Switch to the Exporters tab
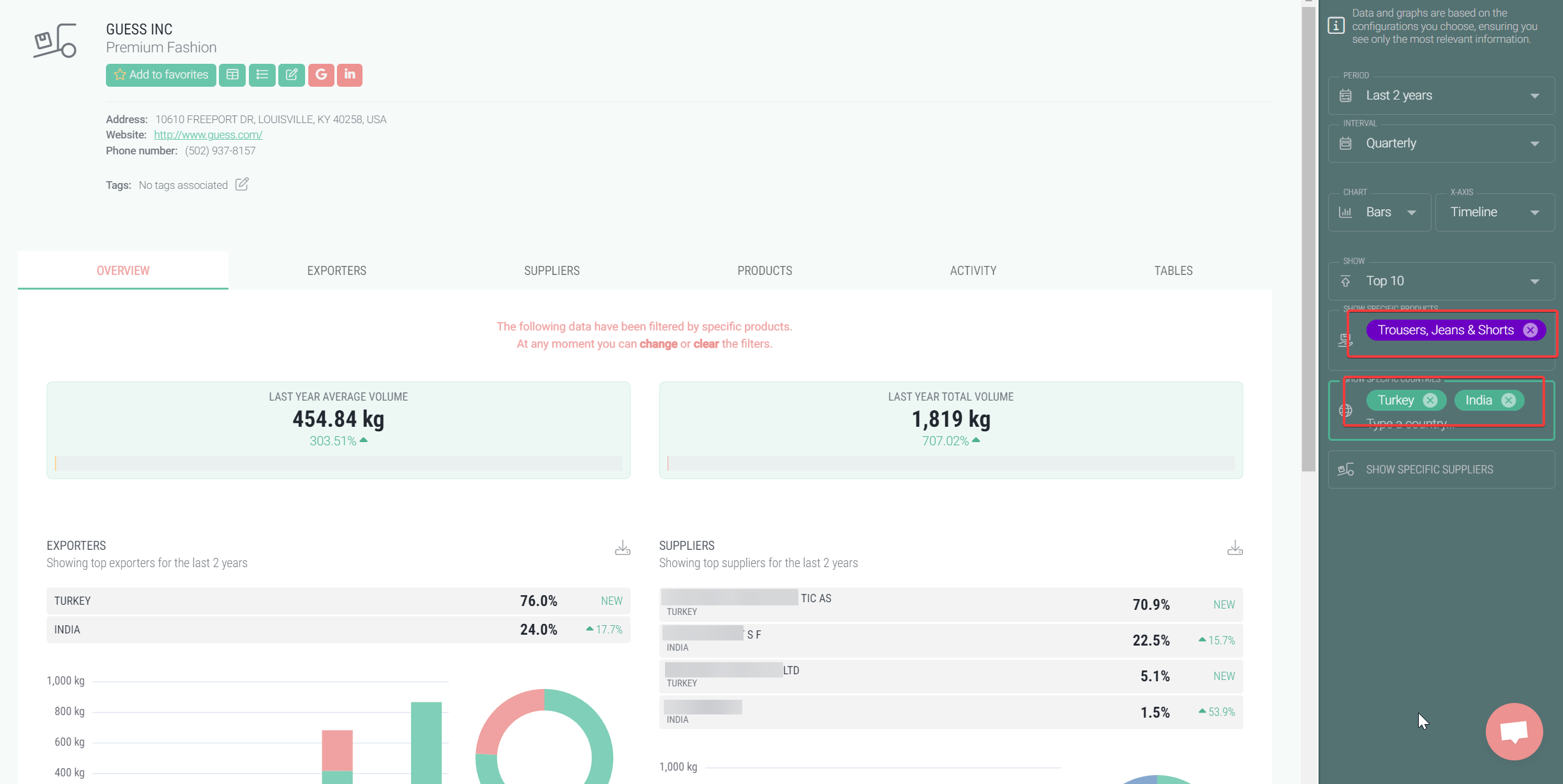1563x784 pixels. click(x=337, y=270)
